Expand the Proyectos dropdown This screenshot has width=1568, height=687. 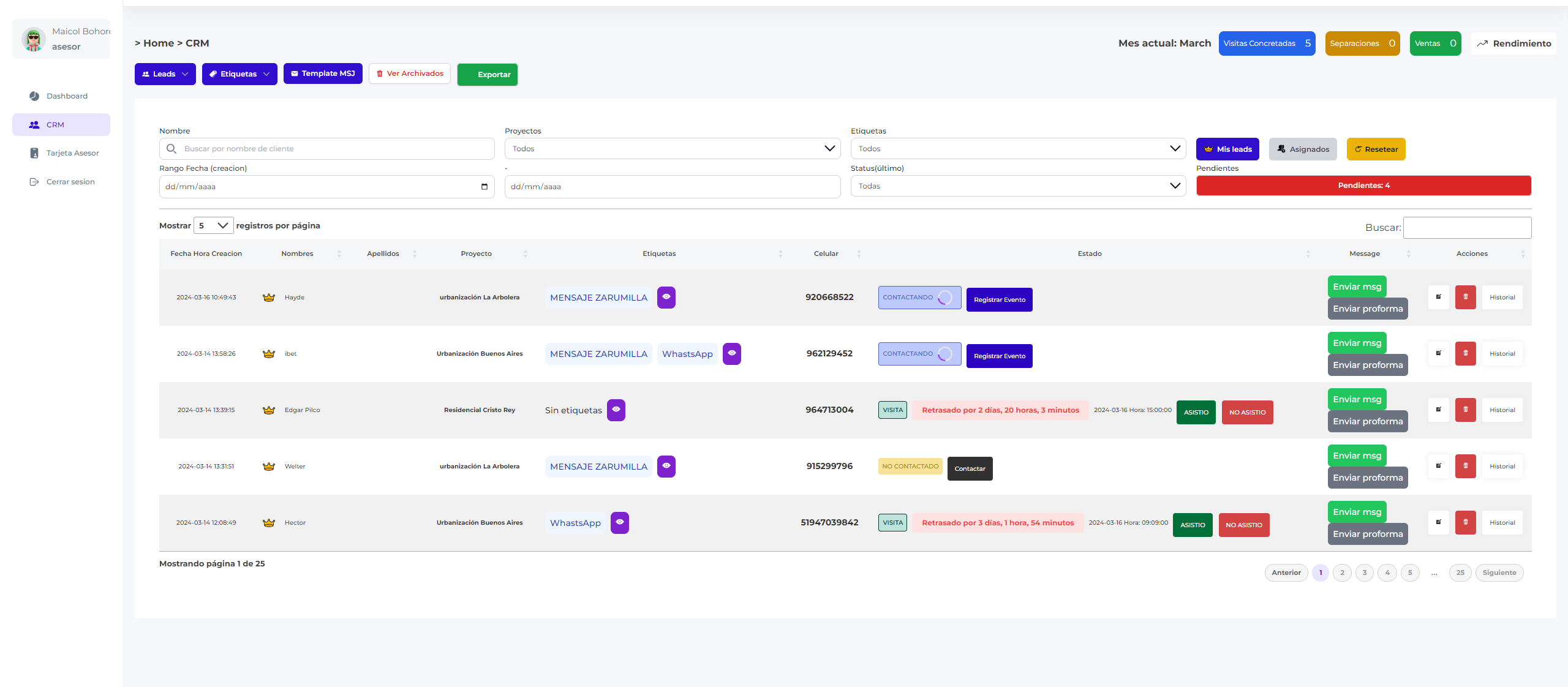673,149
